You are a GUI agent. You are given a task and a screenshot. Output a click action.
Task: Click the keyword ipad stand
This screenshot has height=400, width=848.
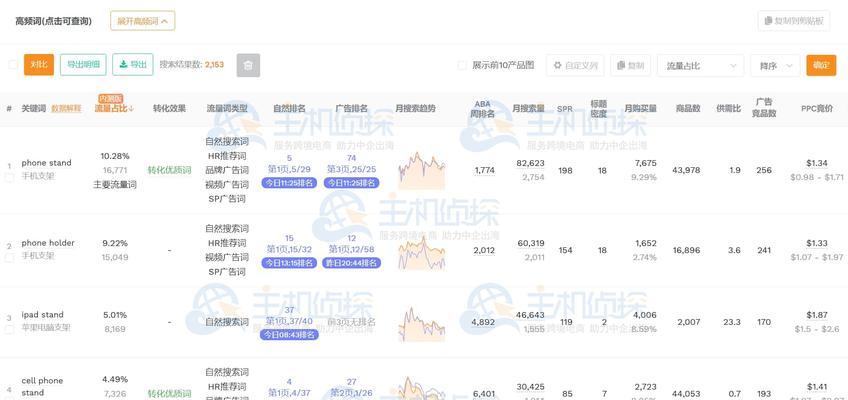(43, 315)
